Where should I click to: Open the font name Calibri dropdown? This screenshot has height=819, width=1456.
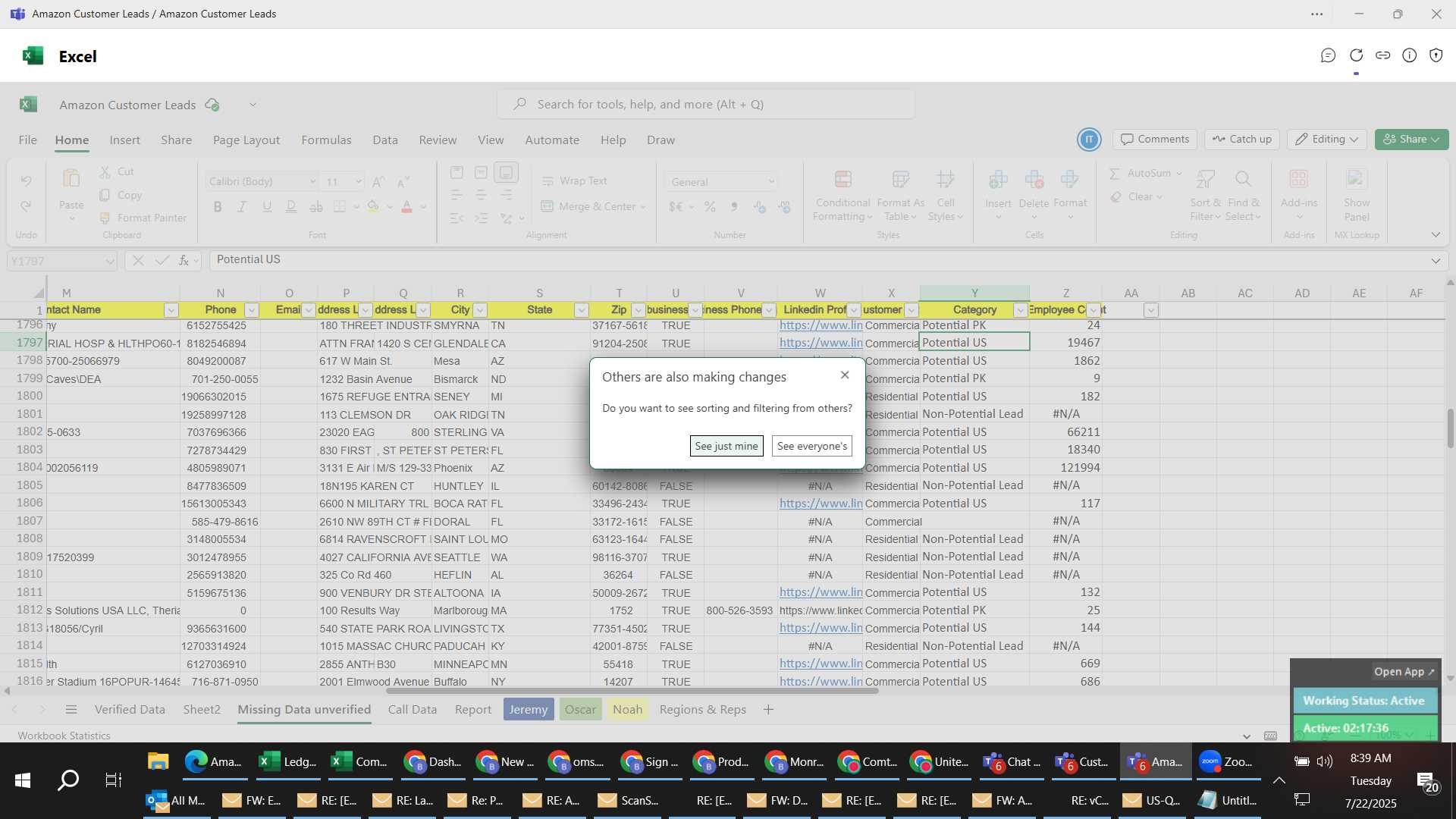click(312, 181)
